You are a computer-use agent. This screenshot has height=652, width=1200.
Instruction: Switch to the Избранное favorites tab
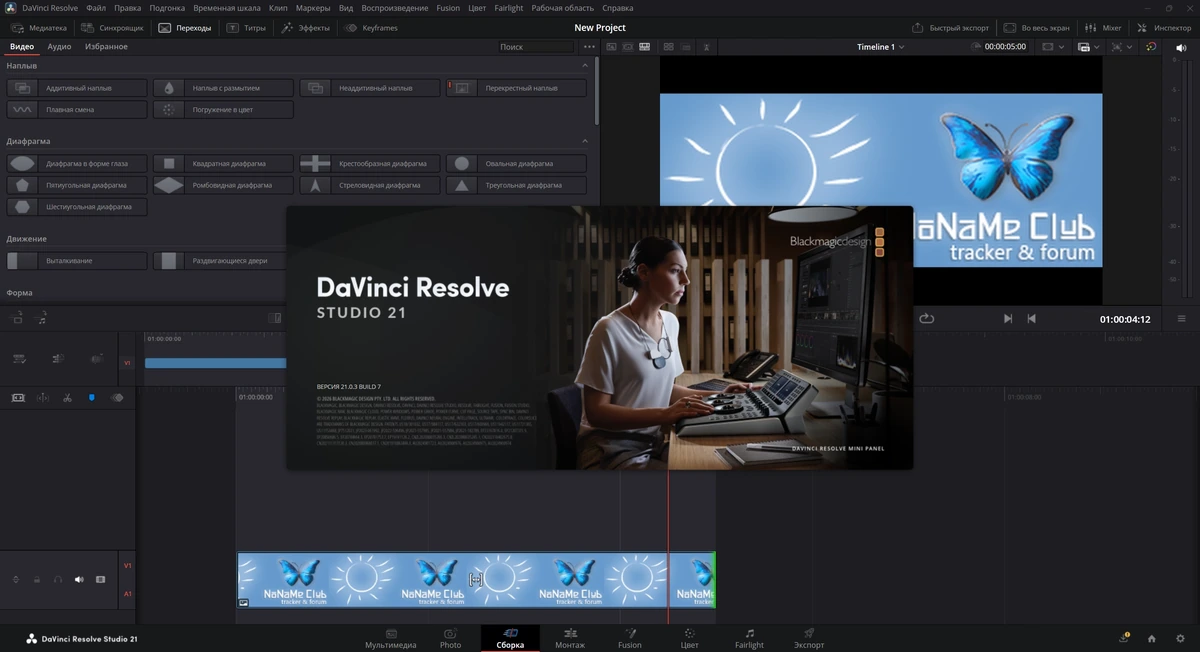coord(106,47)
